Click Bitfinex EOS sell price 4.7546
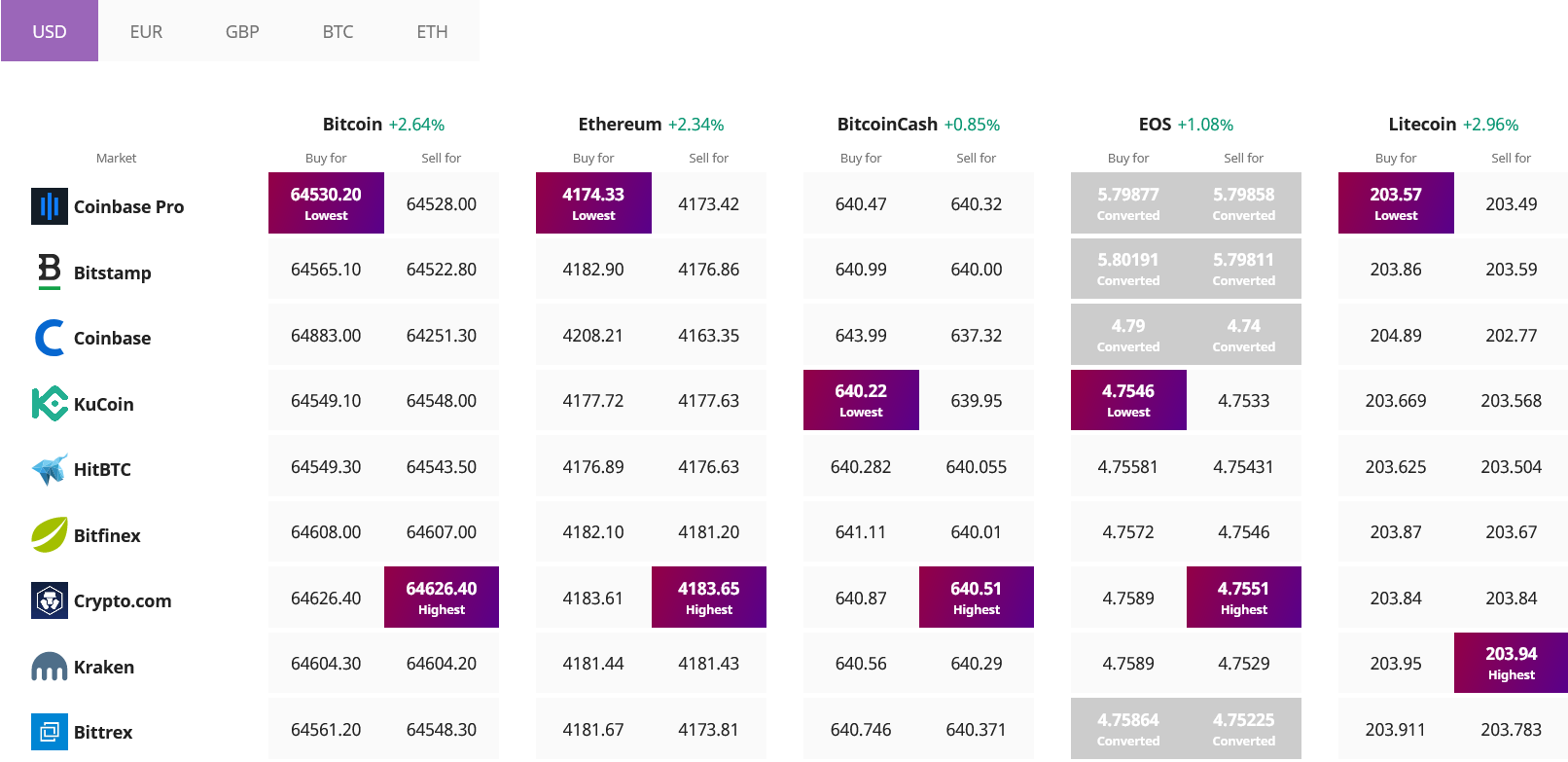Image resolution: width=1568 pixels, height=762 pixels. 1244,532
